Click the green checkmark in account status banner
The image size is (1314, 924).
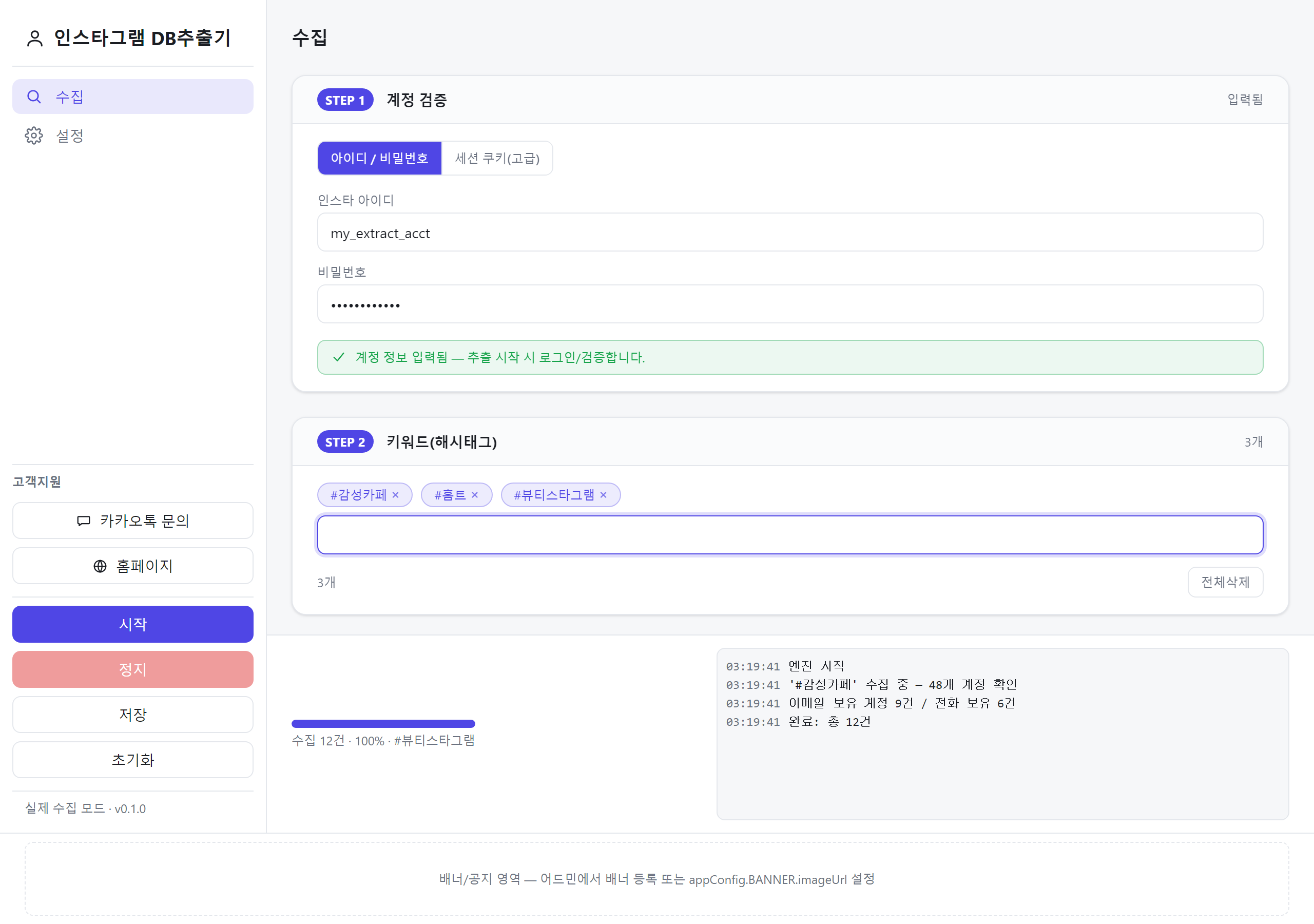coord(339,357)
